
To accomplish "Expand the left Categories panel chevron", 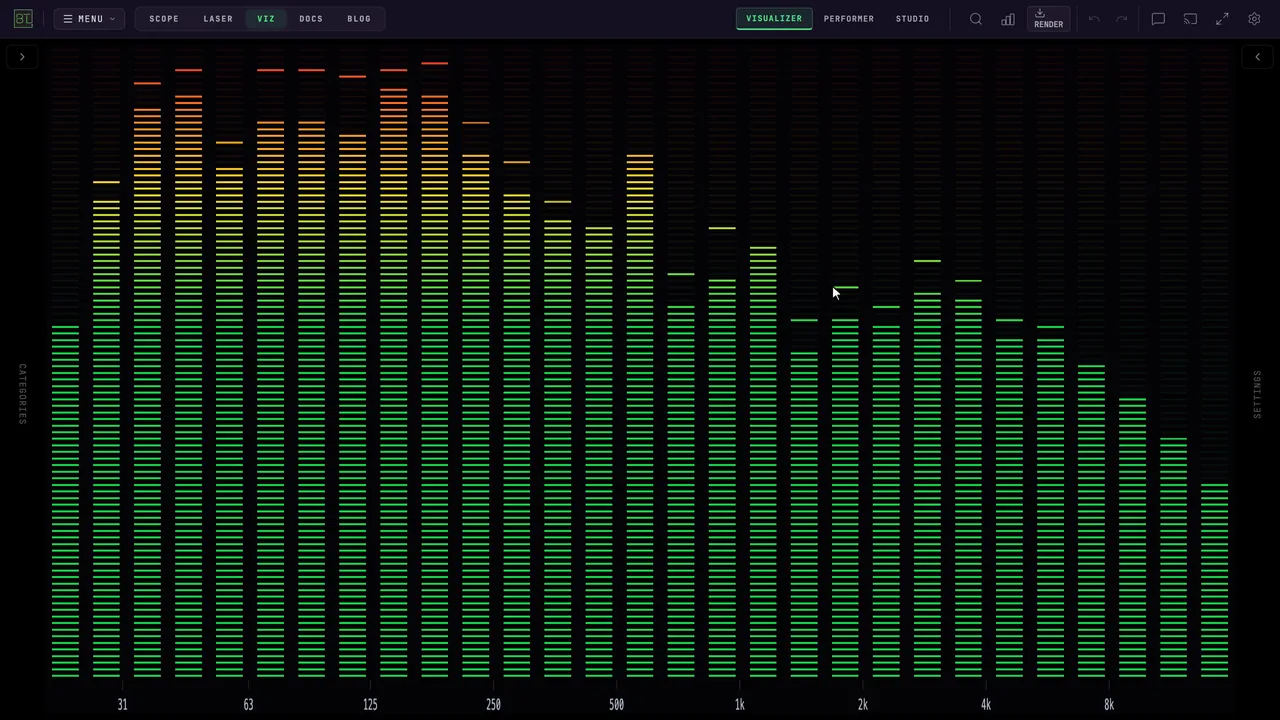I will pos(22,57).
